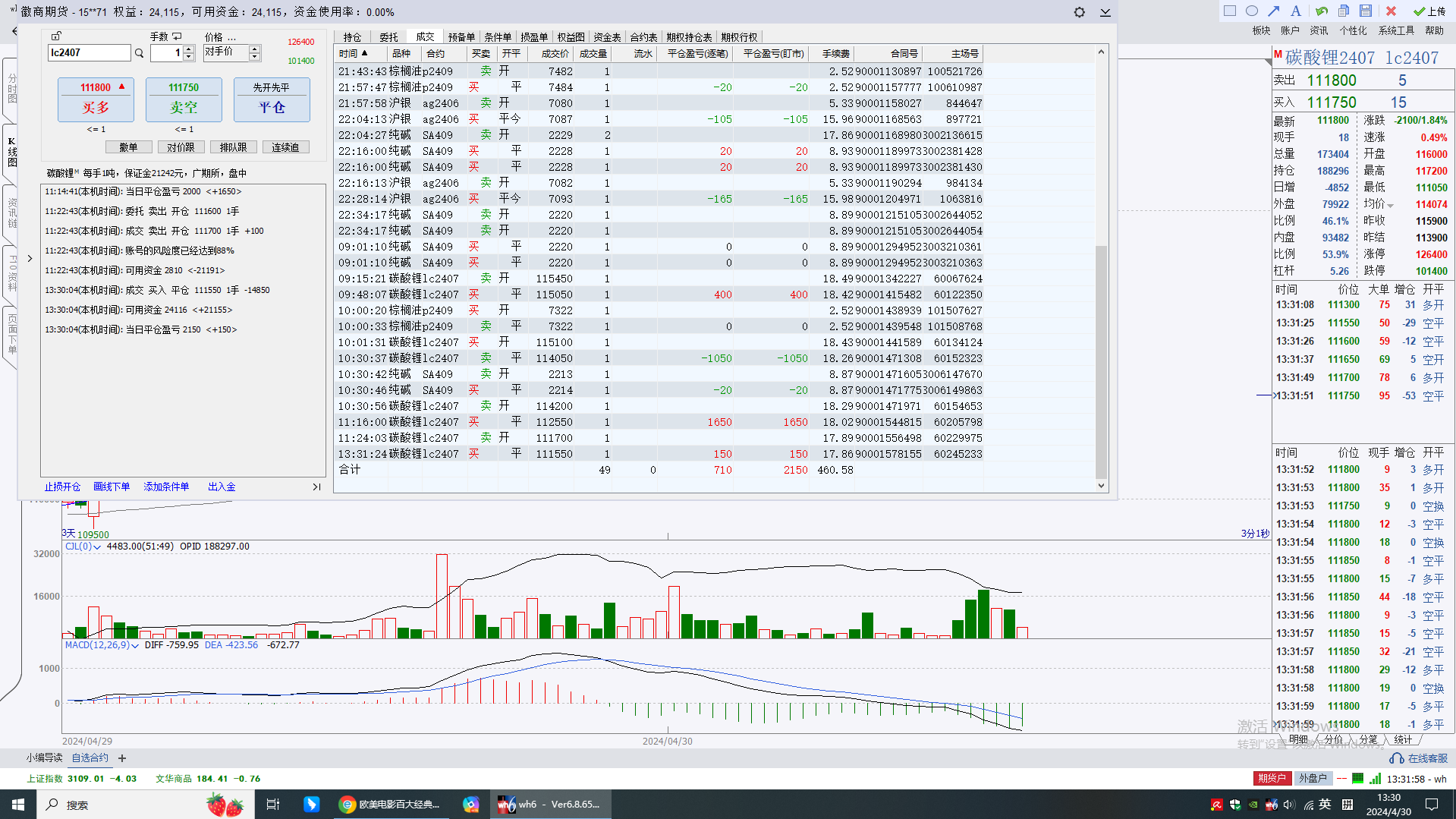Switch to the 权益图 tab
The height and width of the screenshot is (819, 1456).
click(571, 37)
